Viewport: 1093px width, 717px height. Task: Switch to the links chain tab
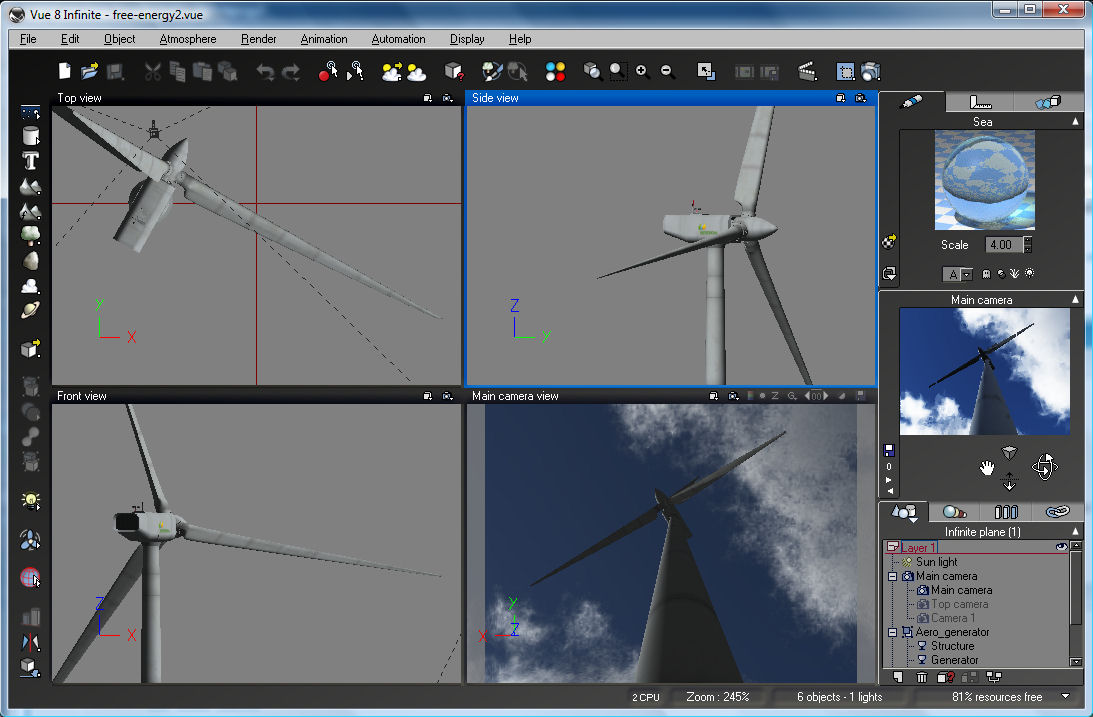pyautogui.click(x=1057, y=512)
